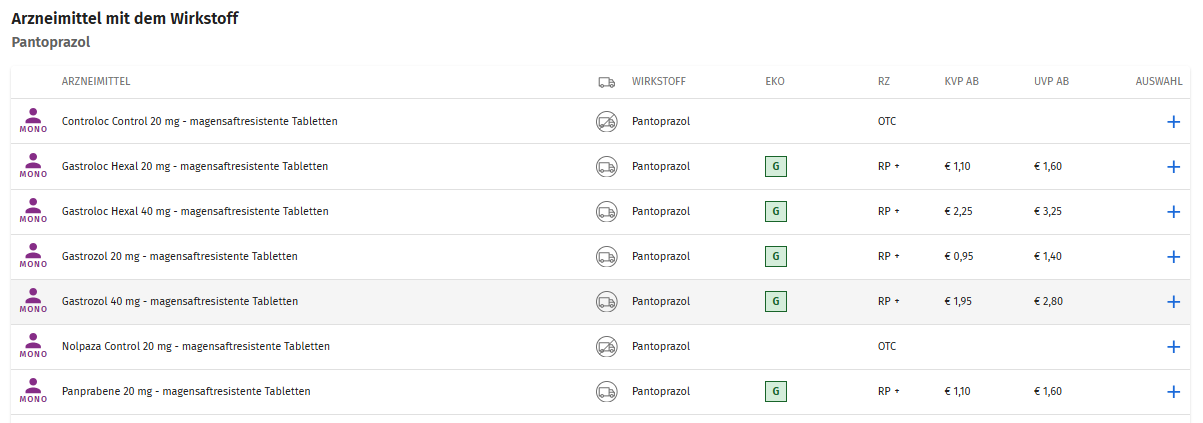Open Nolpaza Control 20 mg medication link
Screen dimensions: 1203x423
[196, 347]
